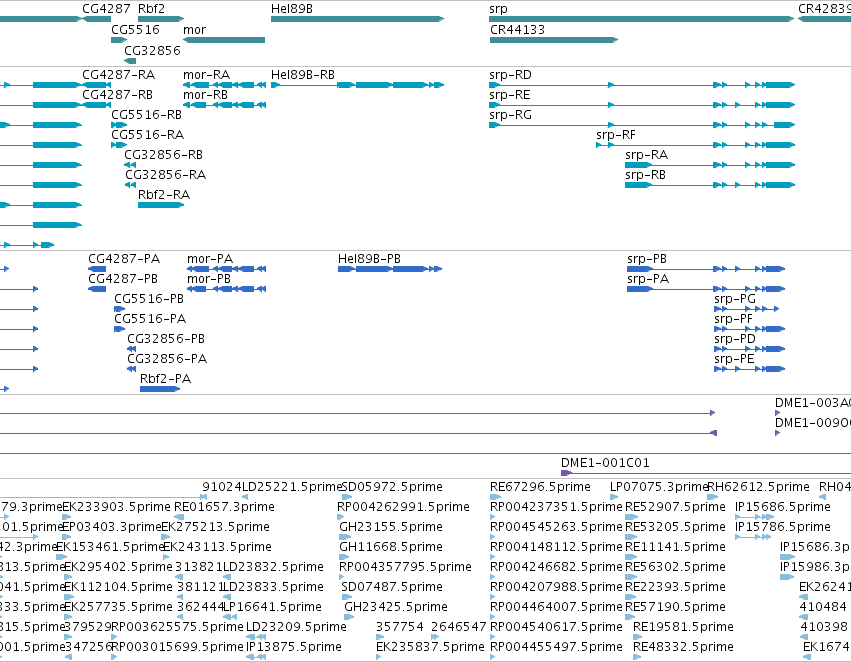The width and height of the screenshot is (851, 662).
Task: Select the mor-PA protein label
Action: [210, 259]
